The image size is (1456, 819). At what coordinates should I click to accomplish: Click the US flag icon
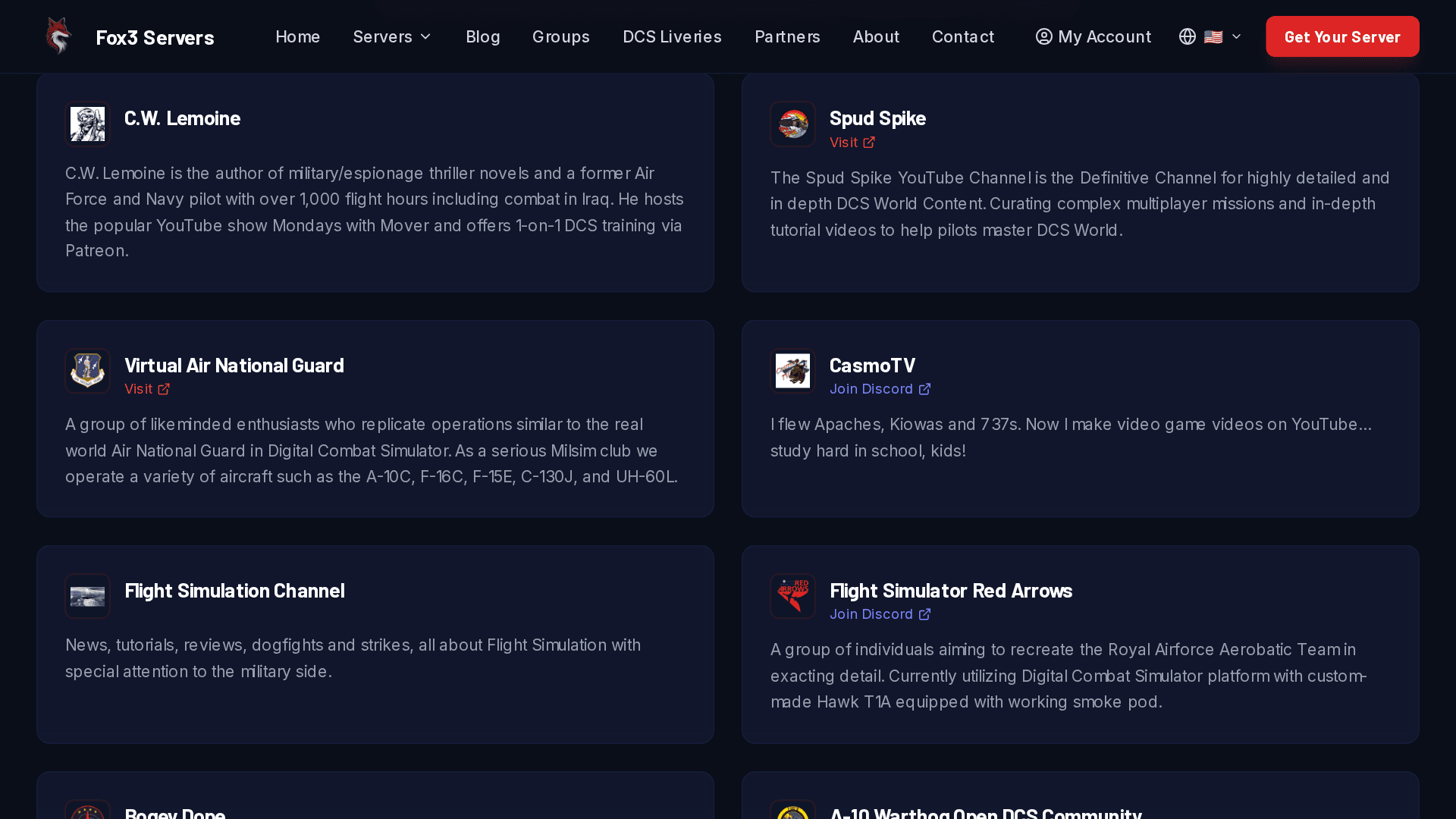[x=1213, y=36]
